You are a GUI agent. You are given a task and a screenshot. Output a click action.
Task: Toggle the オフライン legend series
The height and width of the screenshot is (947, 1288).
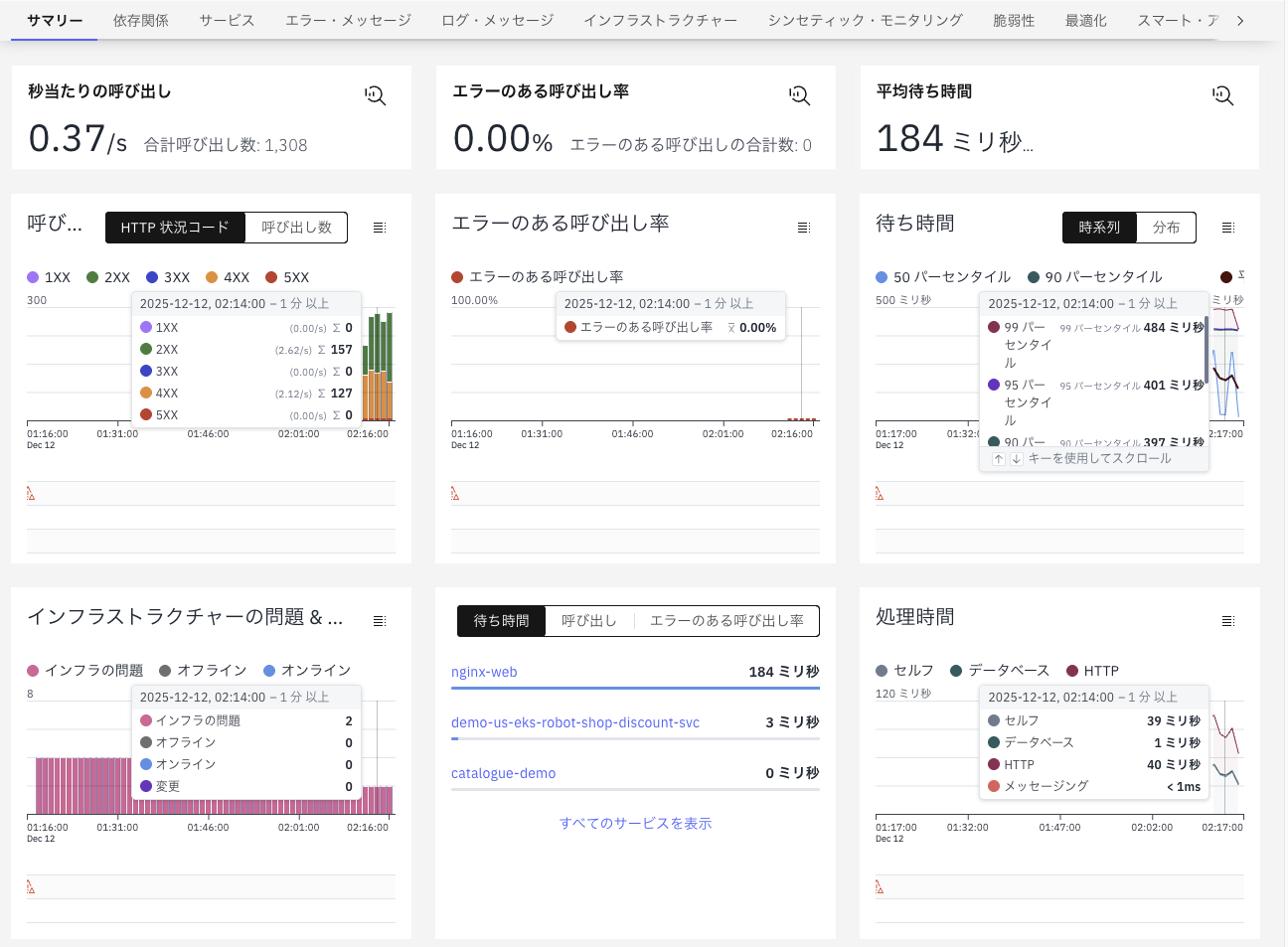click(x=203, y=671)
